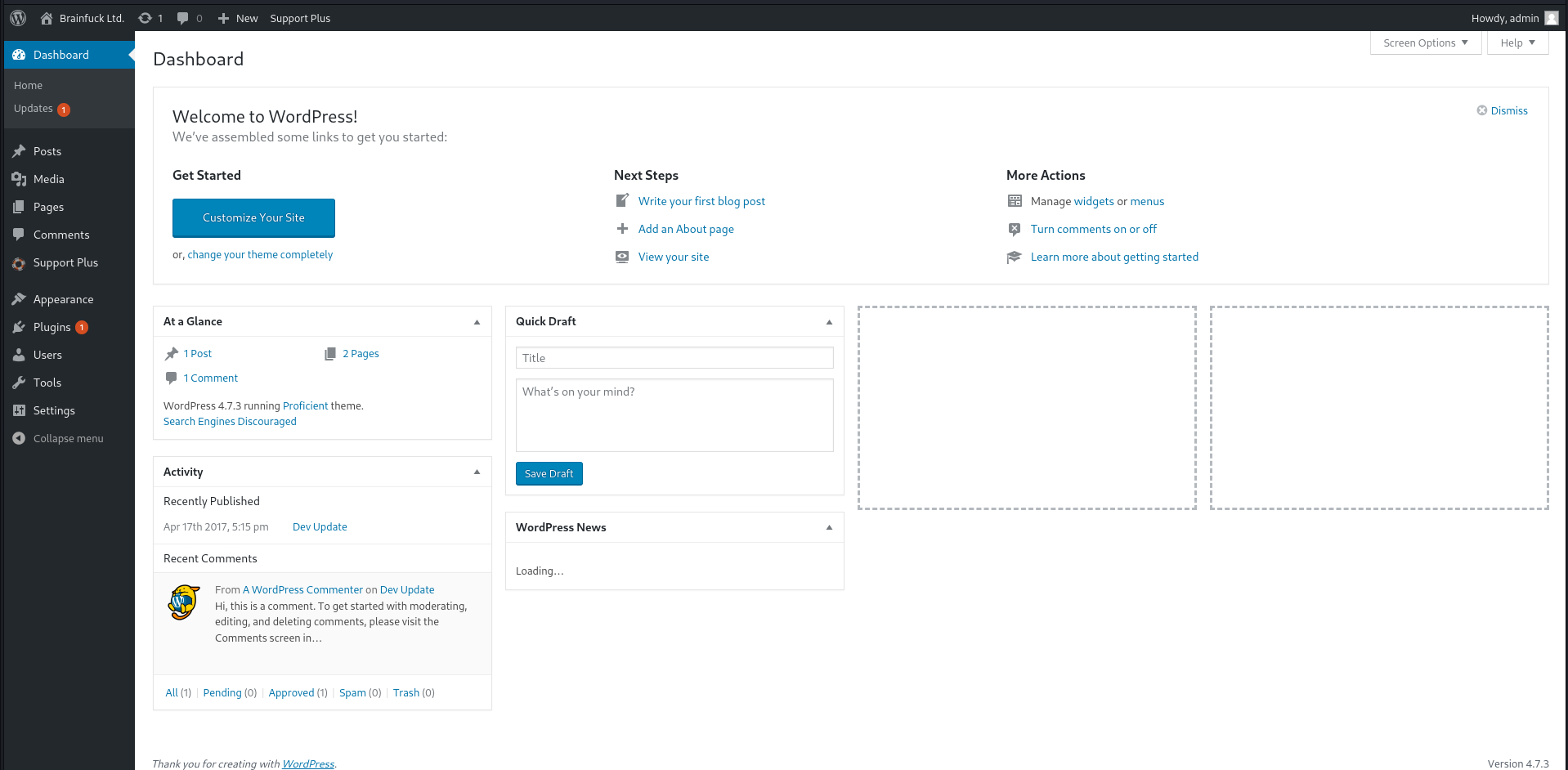Click the Support Plus lifebuoy icon
1568x770 pixels.
click(x=19, y=263)
